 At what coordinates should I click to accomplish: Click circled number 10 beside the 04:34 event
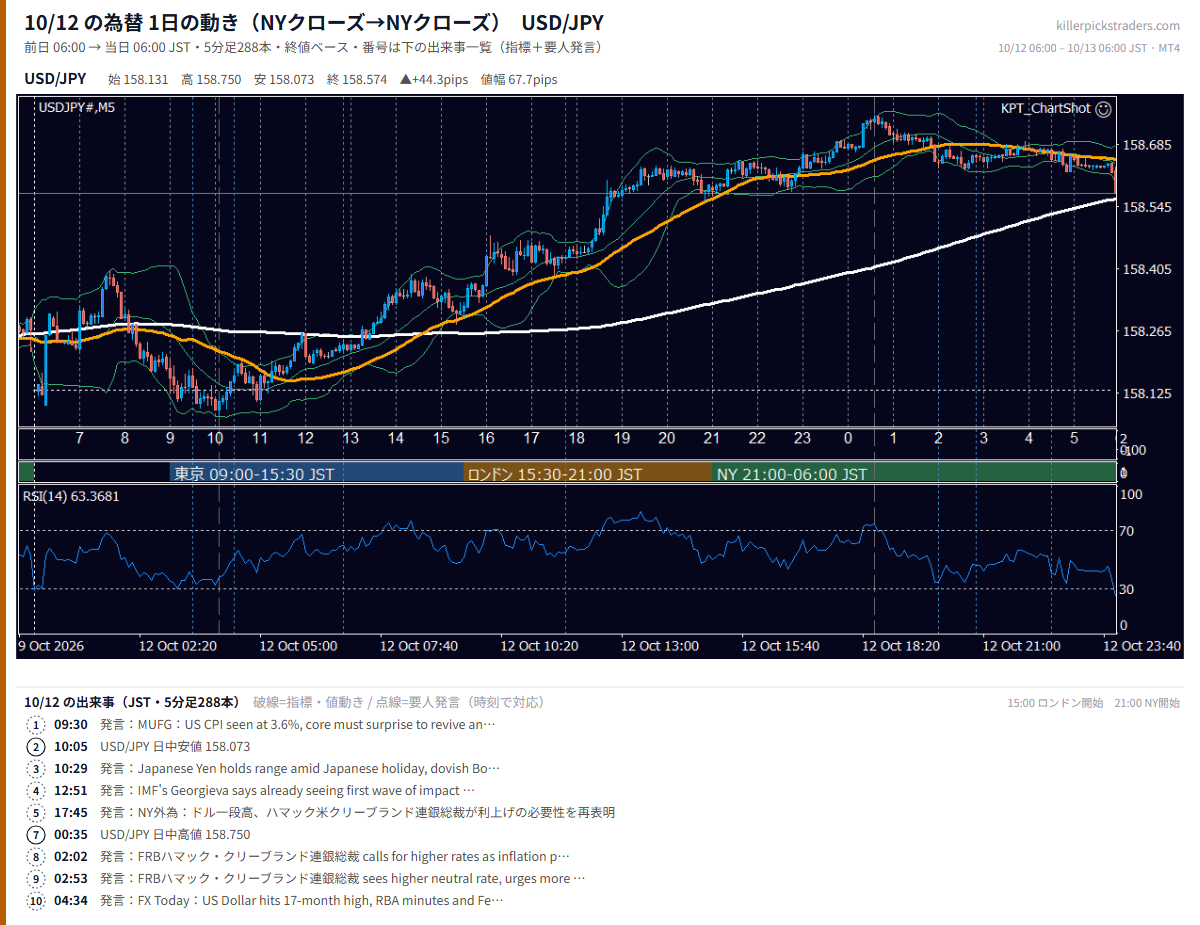click(x=37, y=901)
